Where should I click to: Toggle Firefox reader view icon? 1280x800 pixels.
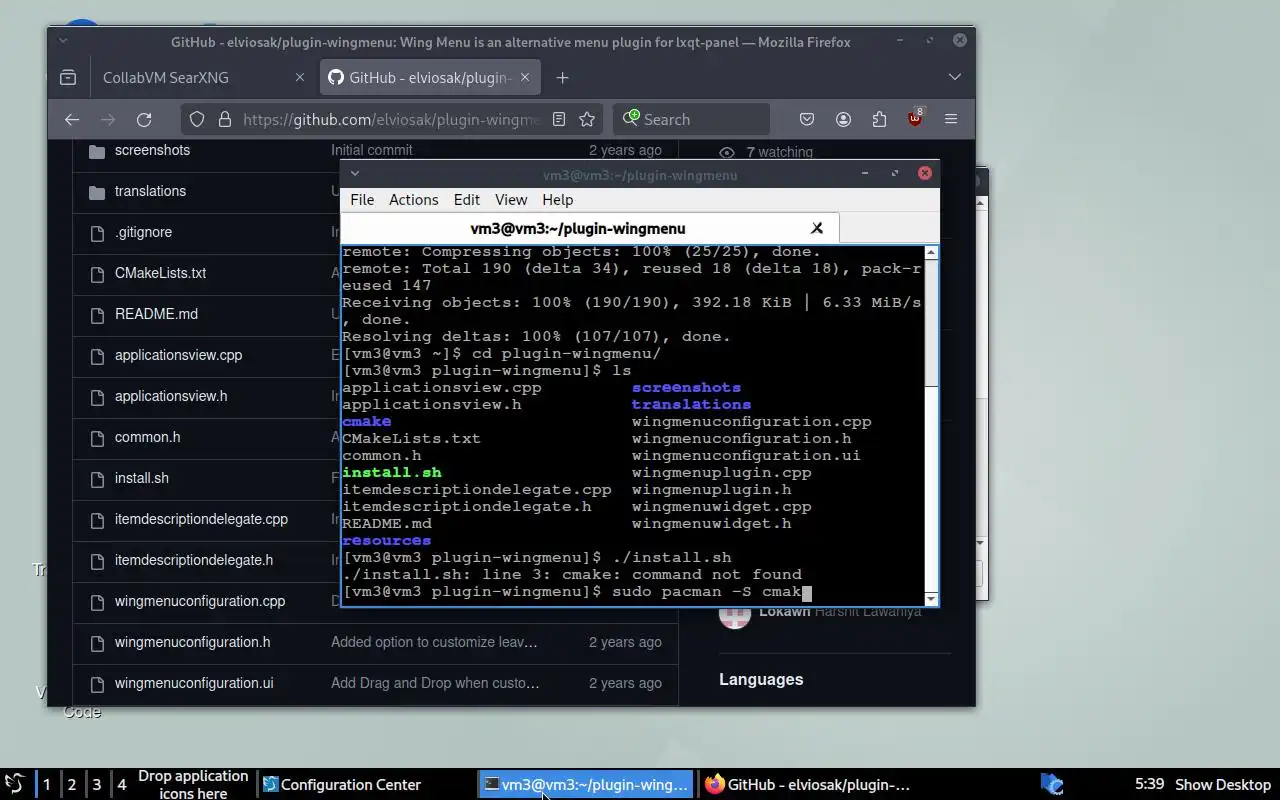coord(559,119)
